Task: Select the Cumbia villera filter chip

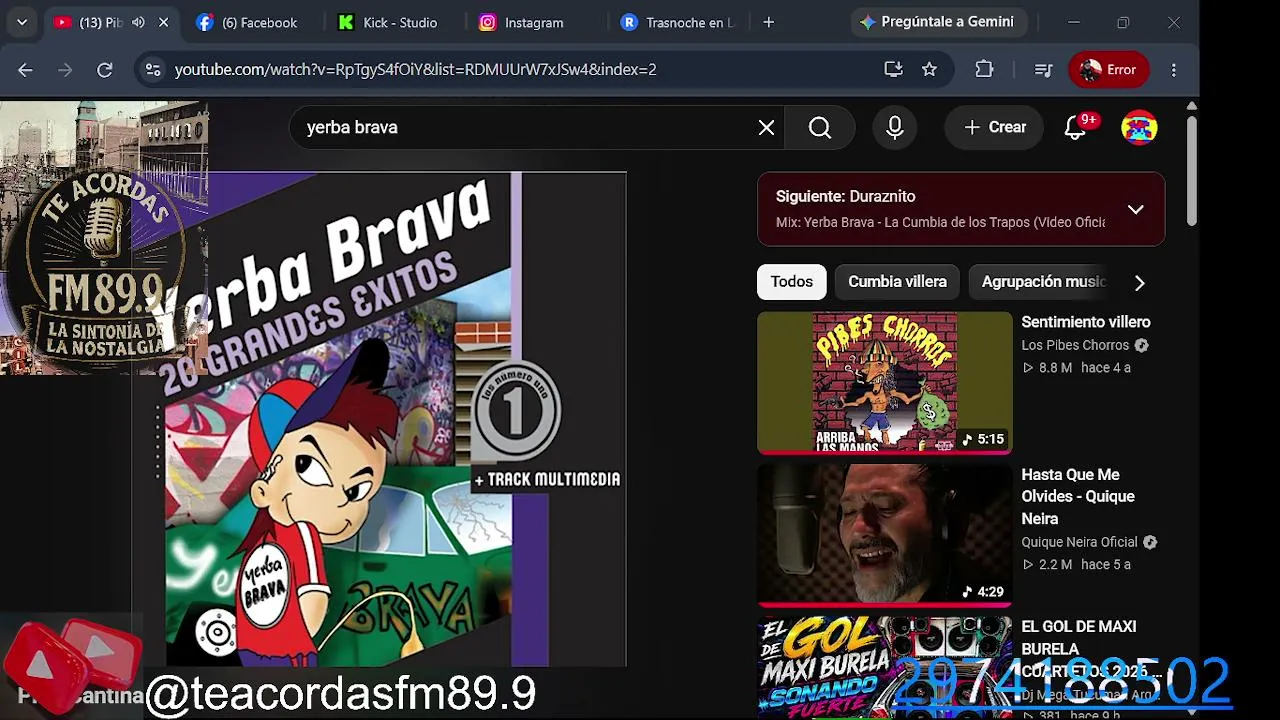Action: click(x=897, y=282)
